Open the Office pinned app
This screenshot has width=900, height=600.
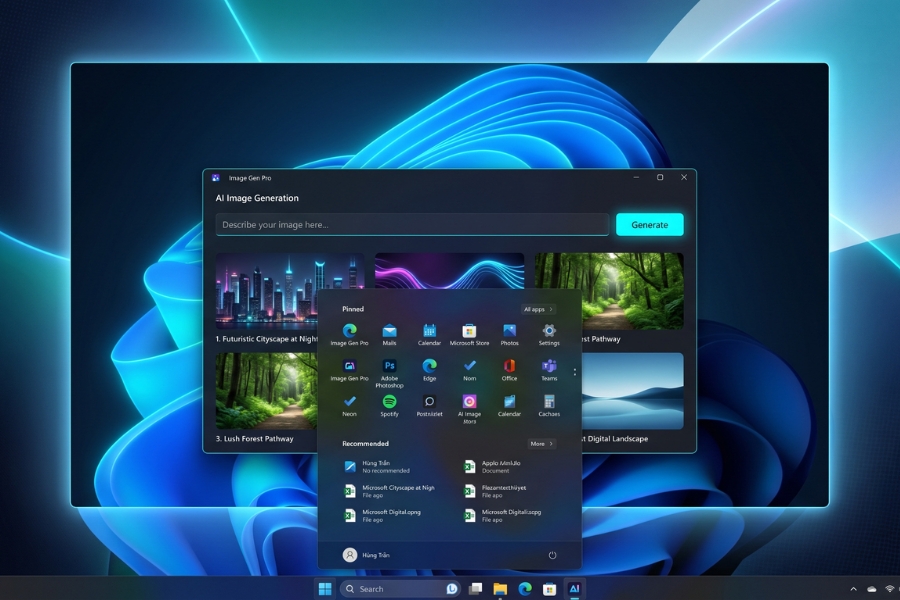tap(509, 370)
